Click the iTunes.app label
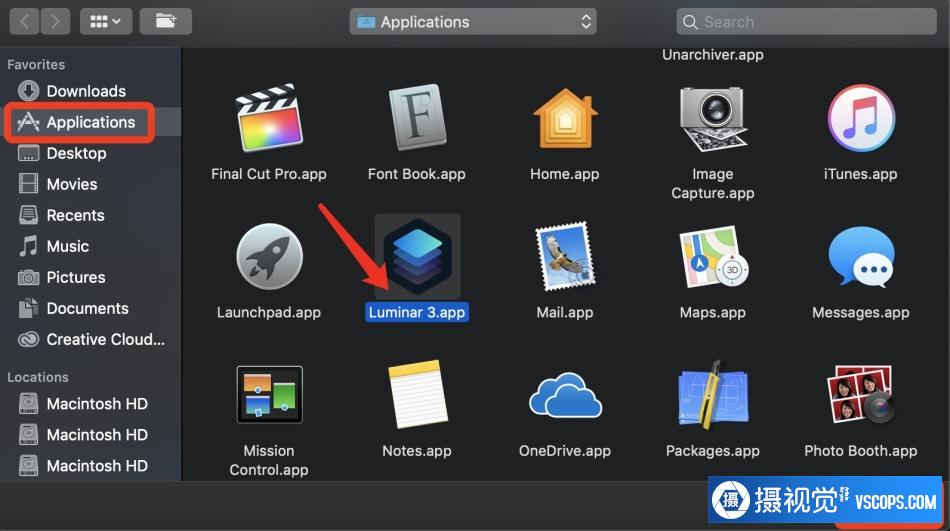The width and height of the screenshot is (950, 531). point(861,174)
